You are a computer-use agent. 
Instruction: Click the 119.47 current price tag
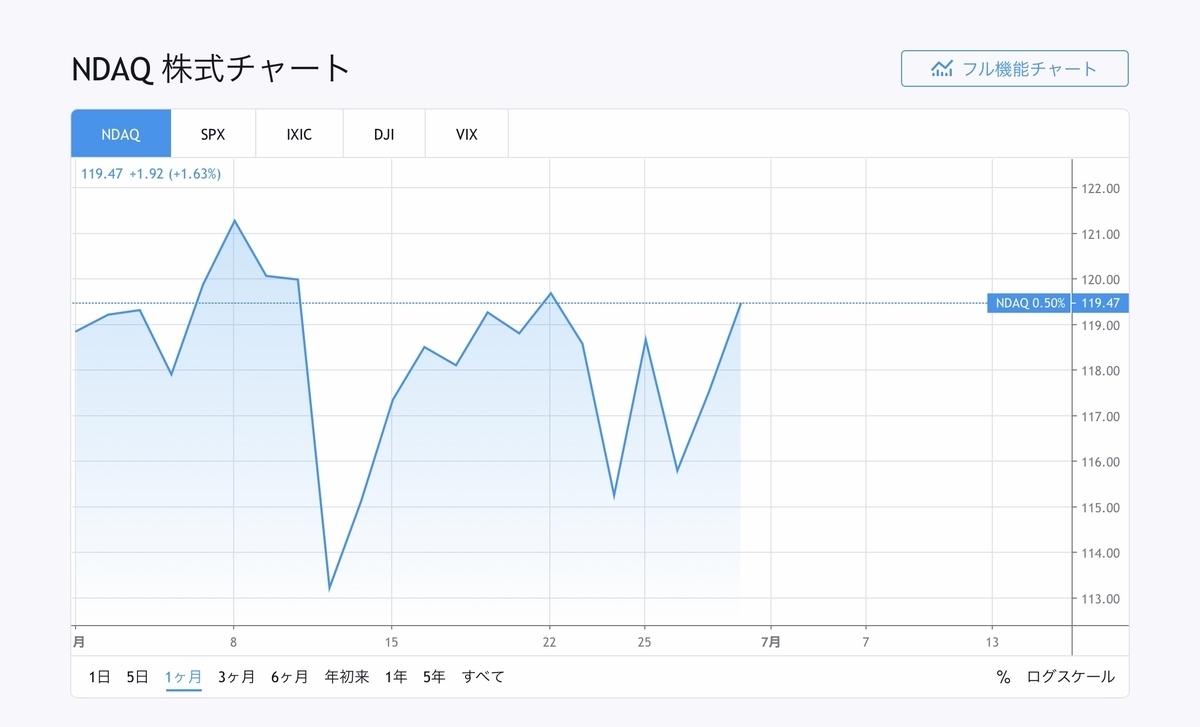tap(1099, 303)
